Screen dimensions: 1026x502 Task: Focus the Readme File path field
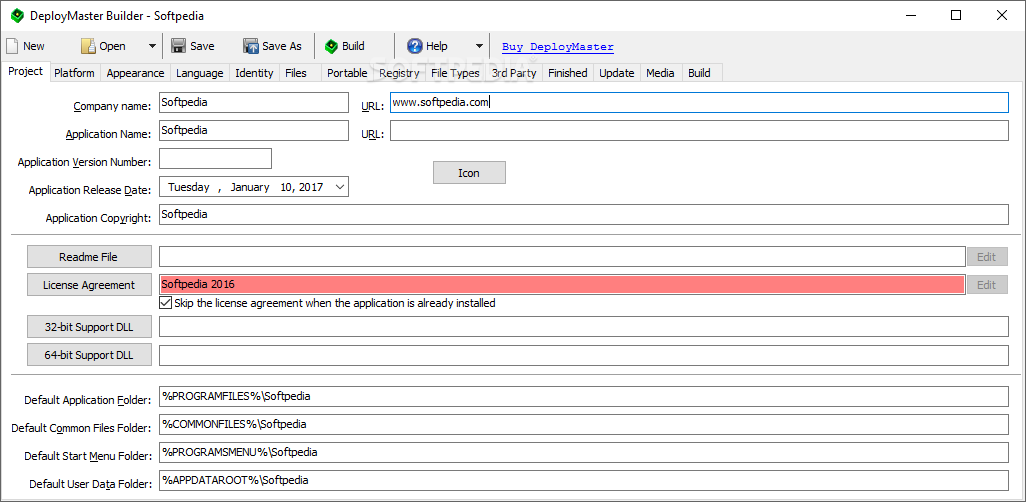point(562,257)
